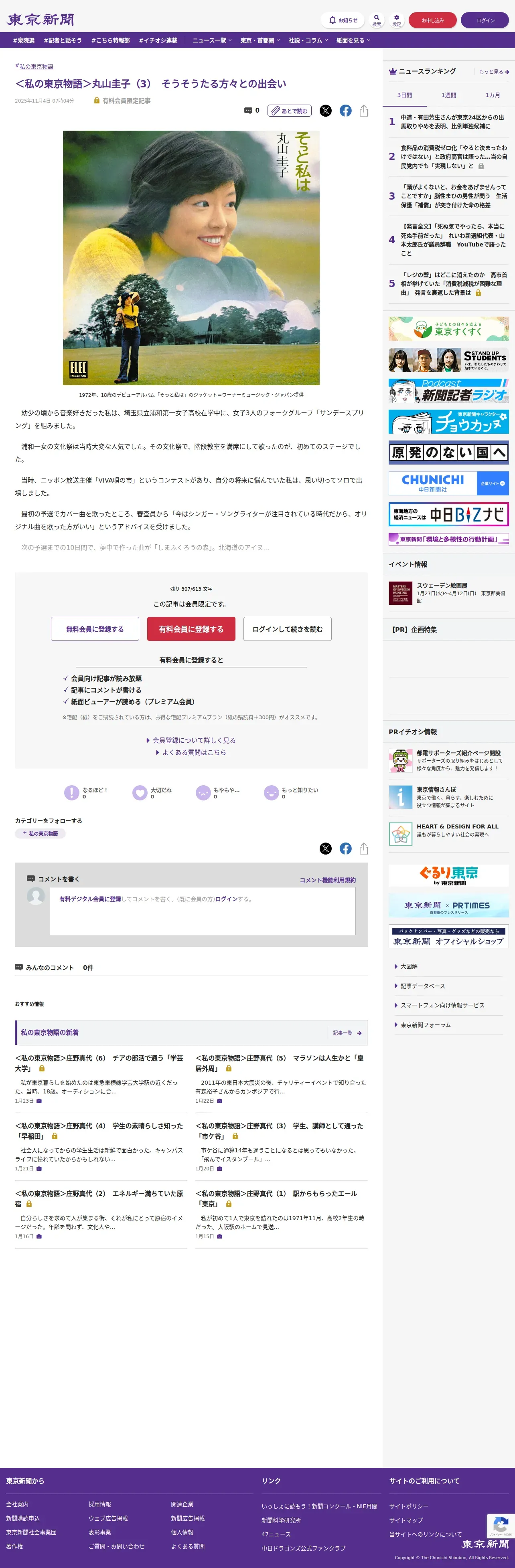Open the 記事データベース sidebar link

[422, 986]
